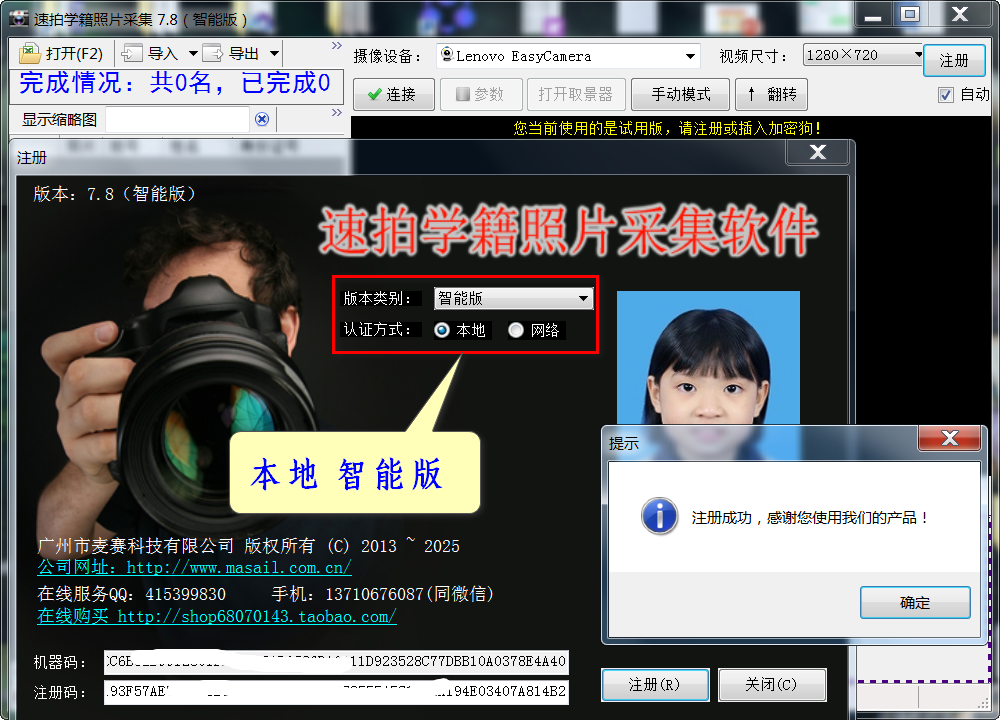Viewport: 1000px width, 720px height.
Task: Click the 注册成功，感谢您使用我们的产品 message text
Action: point(810,517)
